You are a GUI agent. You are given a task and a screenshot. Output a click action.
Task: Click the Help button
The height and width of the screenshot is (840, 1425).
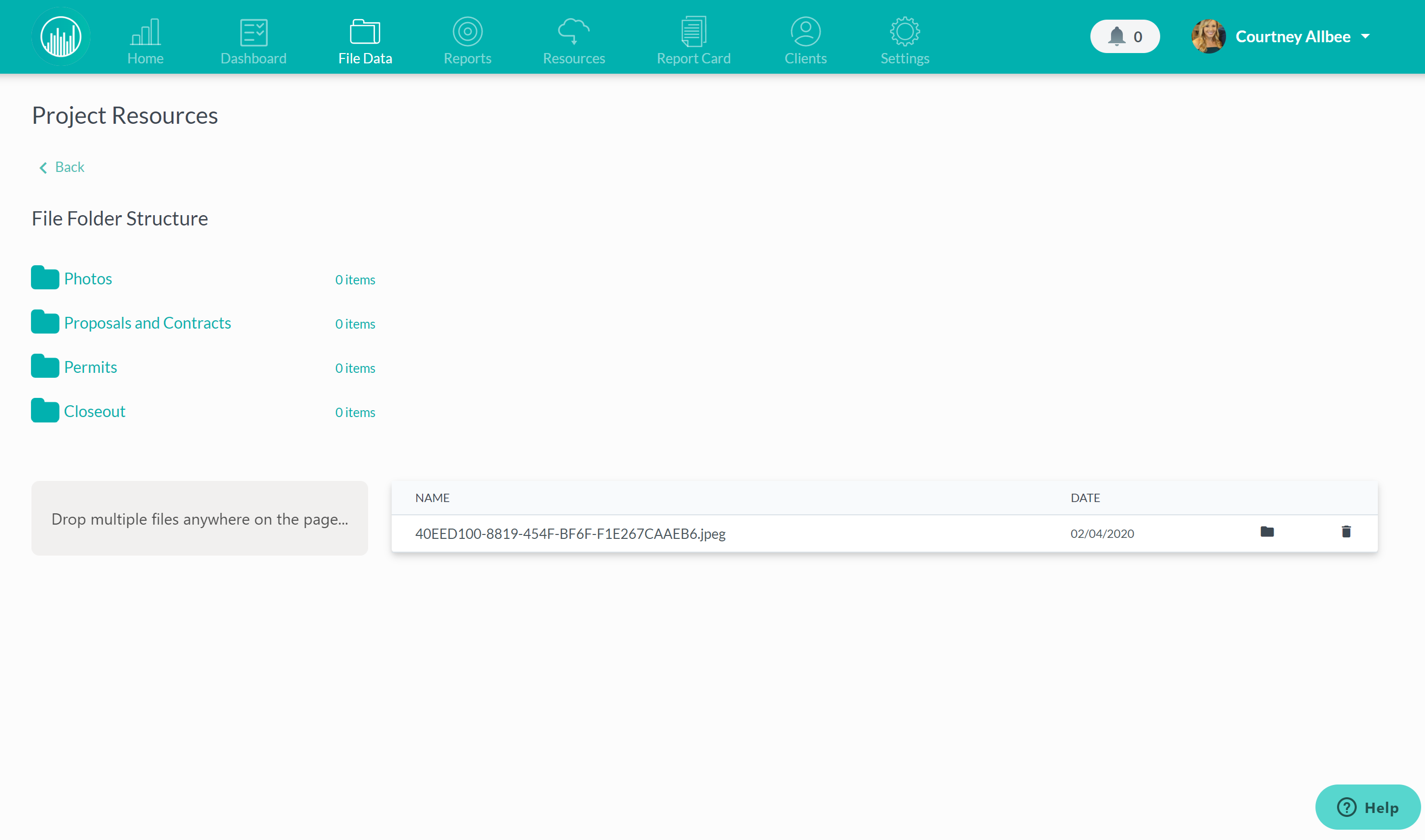pyautogui.click(x=1368, y=807)
